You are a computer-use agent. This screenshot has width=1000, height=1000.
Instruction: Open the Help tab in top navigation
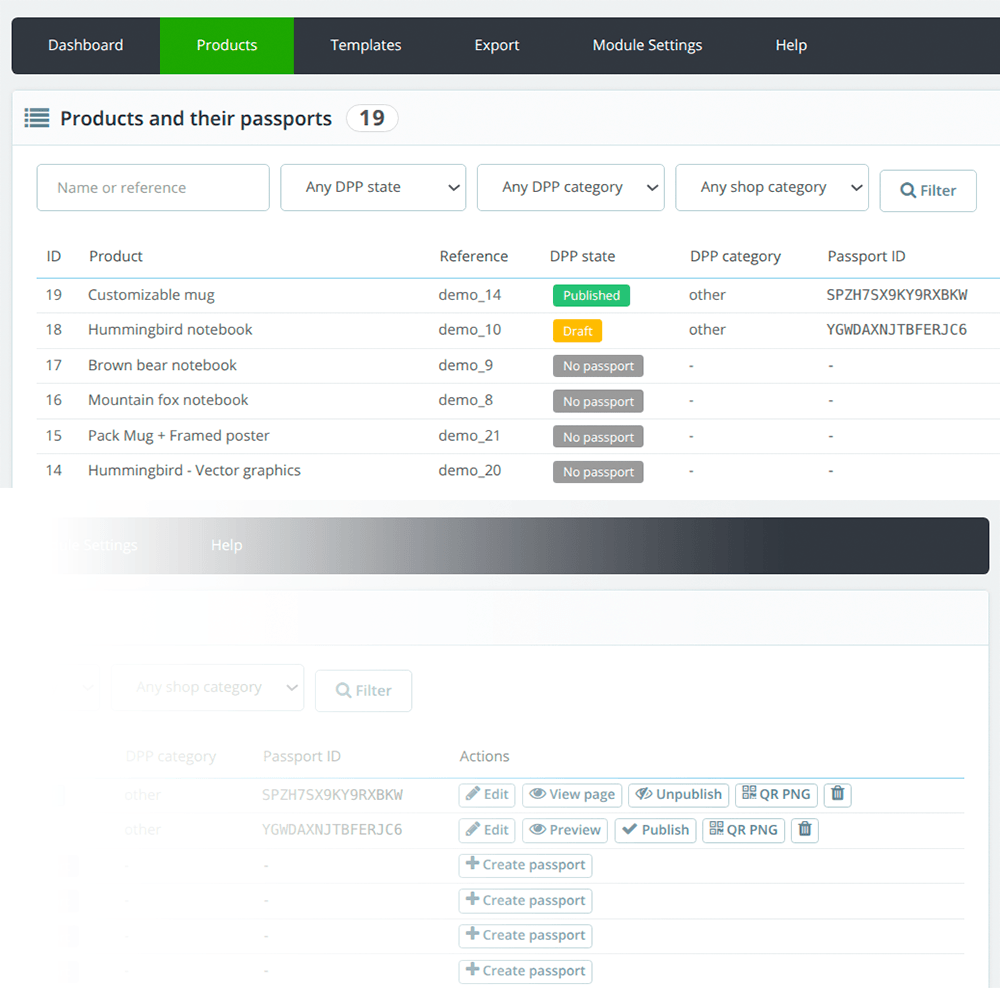791,45
